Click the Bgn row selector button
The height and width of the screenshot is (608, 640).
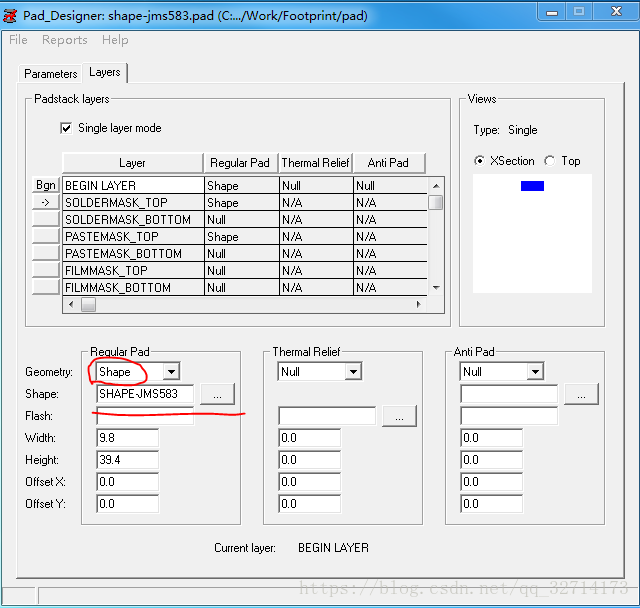(x=46, y=185)
